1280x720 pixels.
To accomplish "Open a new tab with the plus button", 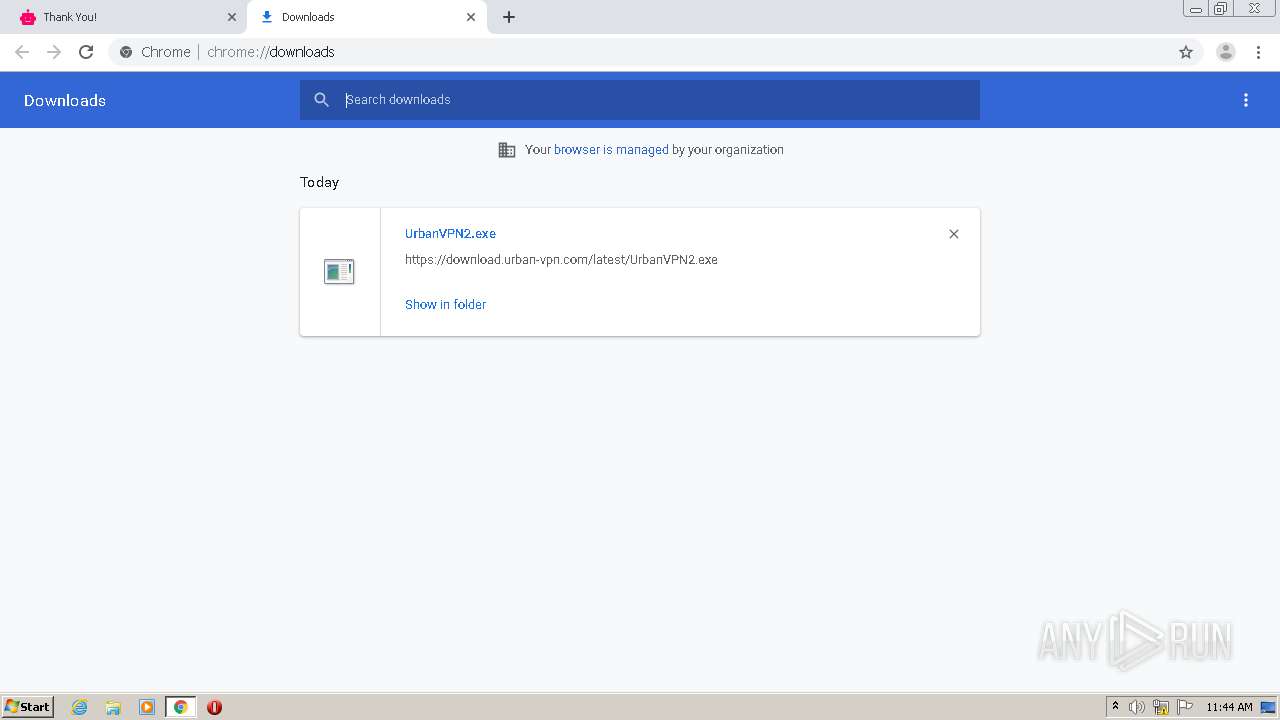I will [x=509, y=17].
